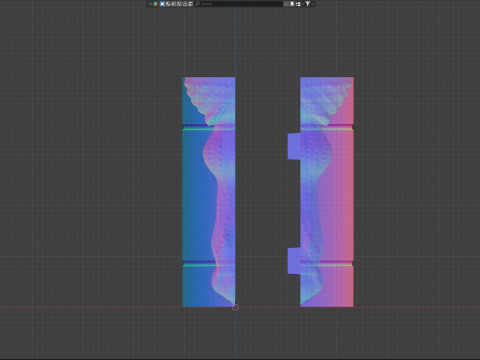
Task: Select the left normal-shaded mesh half
Action: (x=209, y=192)
